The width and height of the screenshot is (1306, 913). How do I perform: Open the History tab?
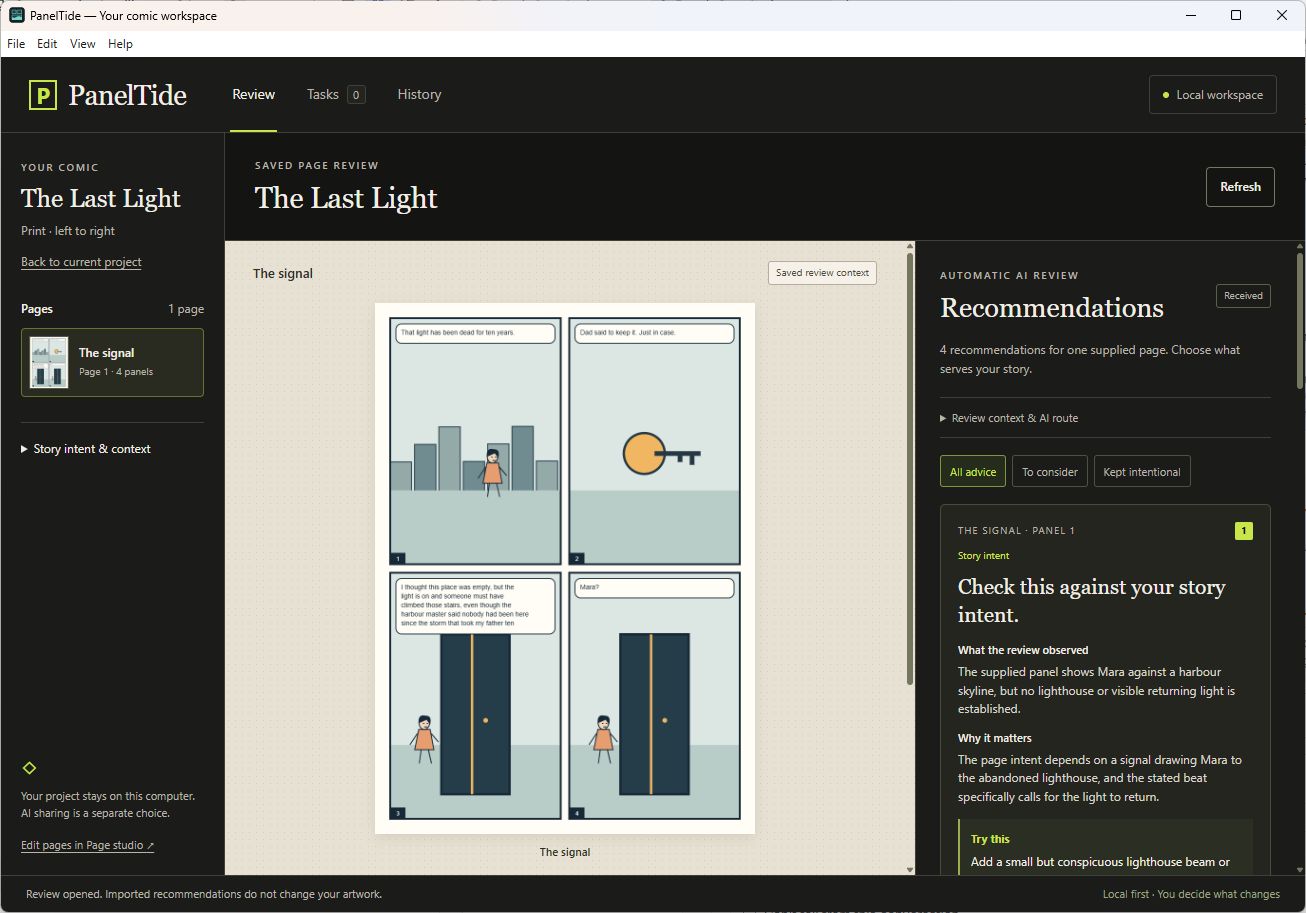[419, 94]
